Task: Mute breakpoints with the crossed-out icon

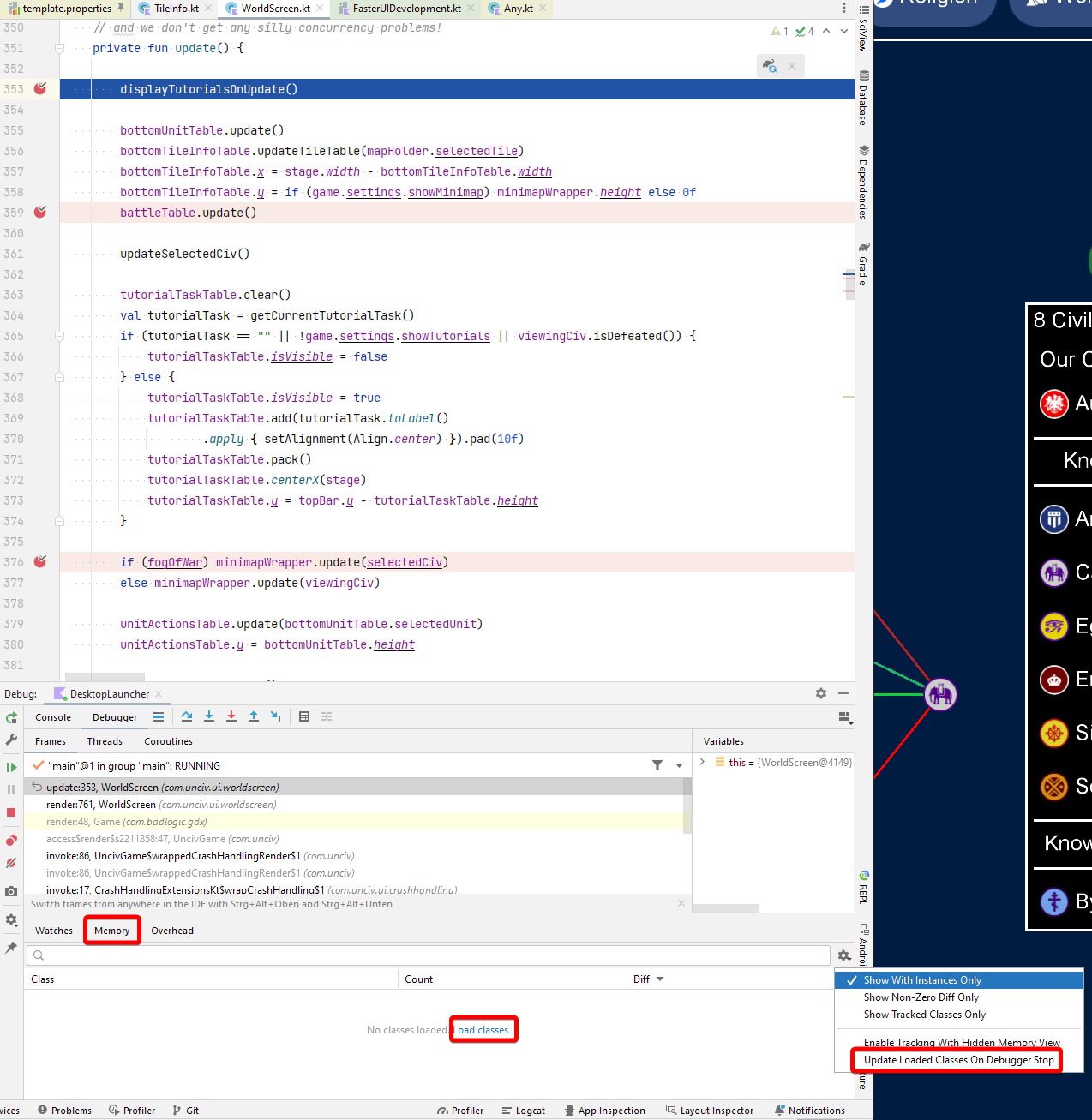Action: click(11, 863)
